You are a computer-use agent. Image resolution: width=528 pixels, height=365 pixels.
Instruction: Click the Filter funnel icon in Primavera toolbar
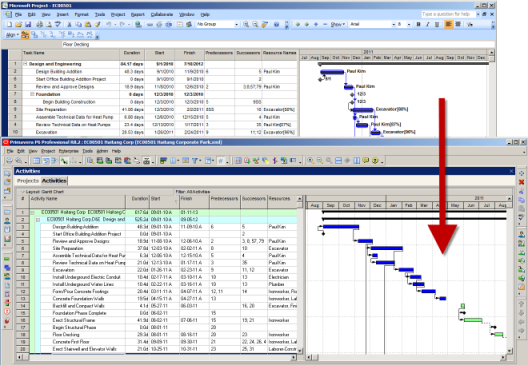(x=195, y=161)
